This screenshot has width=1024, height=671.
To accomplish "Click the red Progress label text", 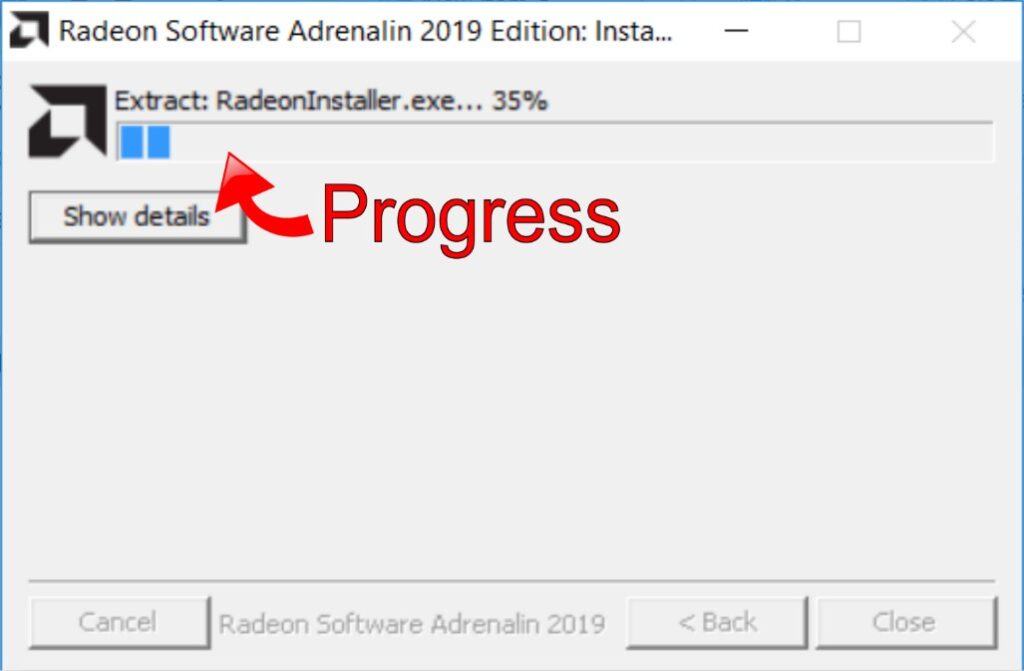I will [x=471, y=218].
